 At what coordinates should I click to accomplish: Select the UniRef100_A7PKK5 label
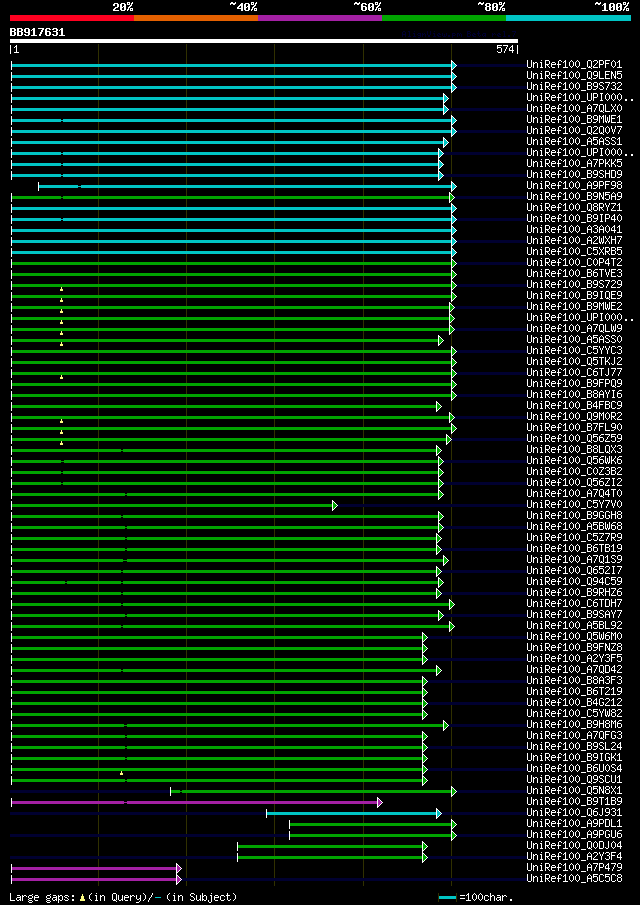tap(574, 163)
